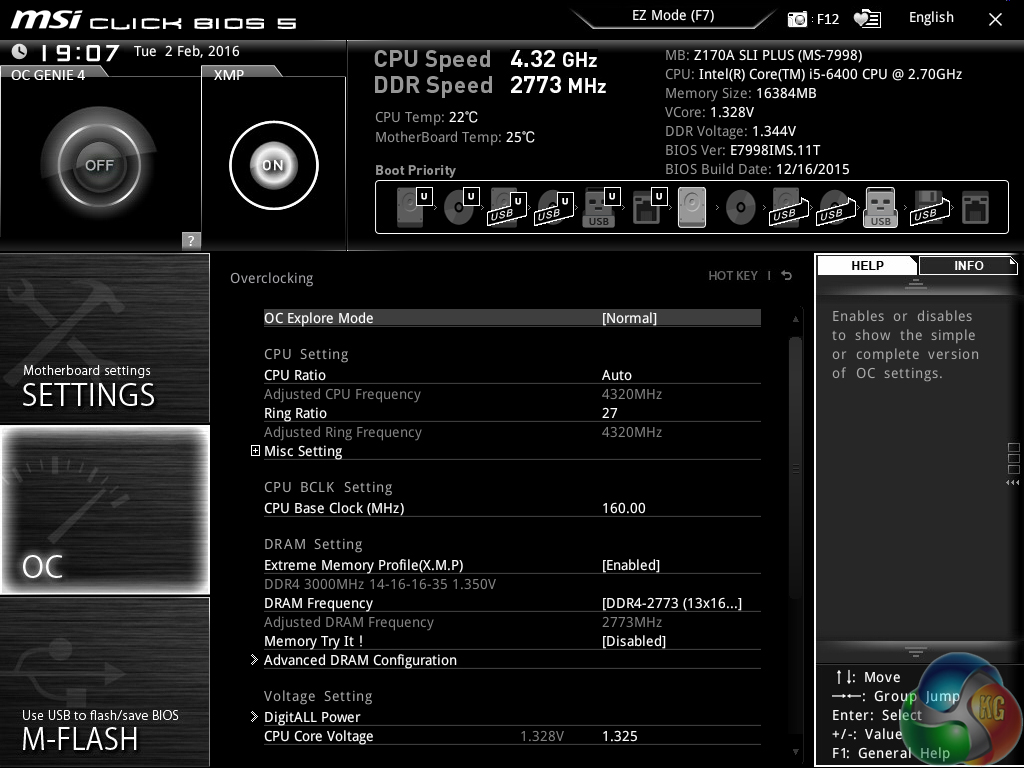1024x768 pixels.
Task: Toggle the XMP ON button
Action: [273, 166]
